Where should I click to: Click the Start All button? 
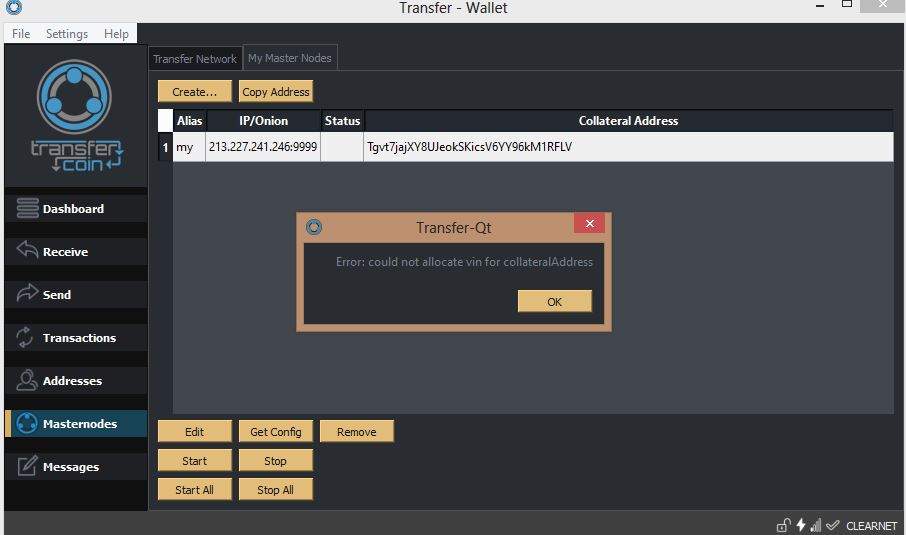coord(195,489)
